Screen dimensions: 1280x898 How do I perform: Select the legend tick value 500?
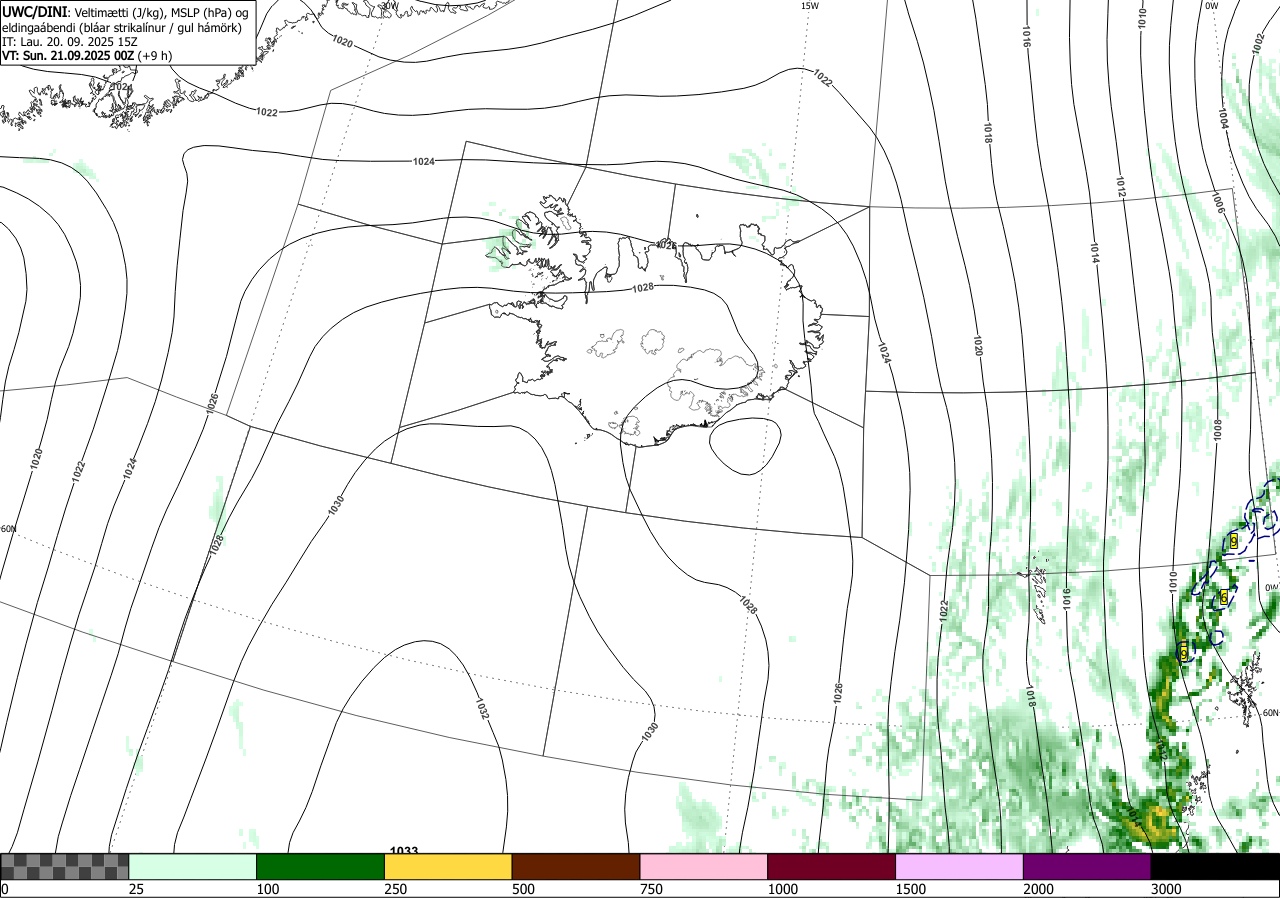(x=524, y=889)
